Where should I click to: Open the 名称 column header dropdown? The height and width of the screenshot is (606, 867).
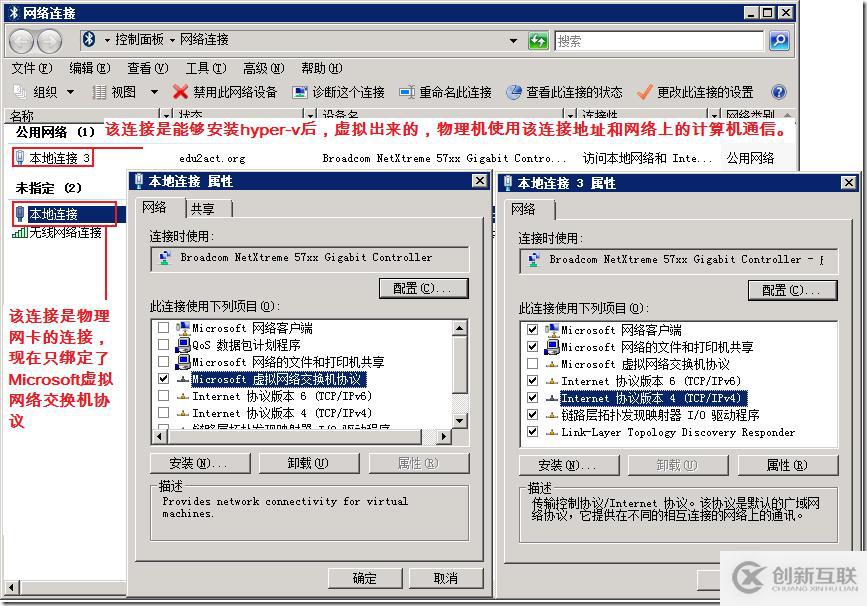(166, 116)
